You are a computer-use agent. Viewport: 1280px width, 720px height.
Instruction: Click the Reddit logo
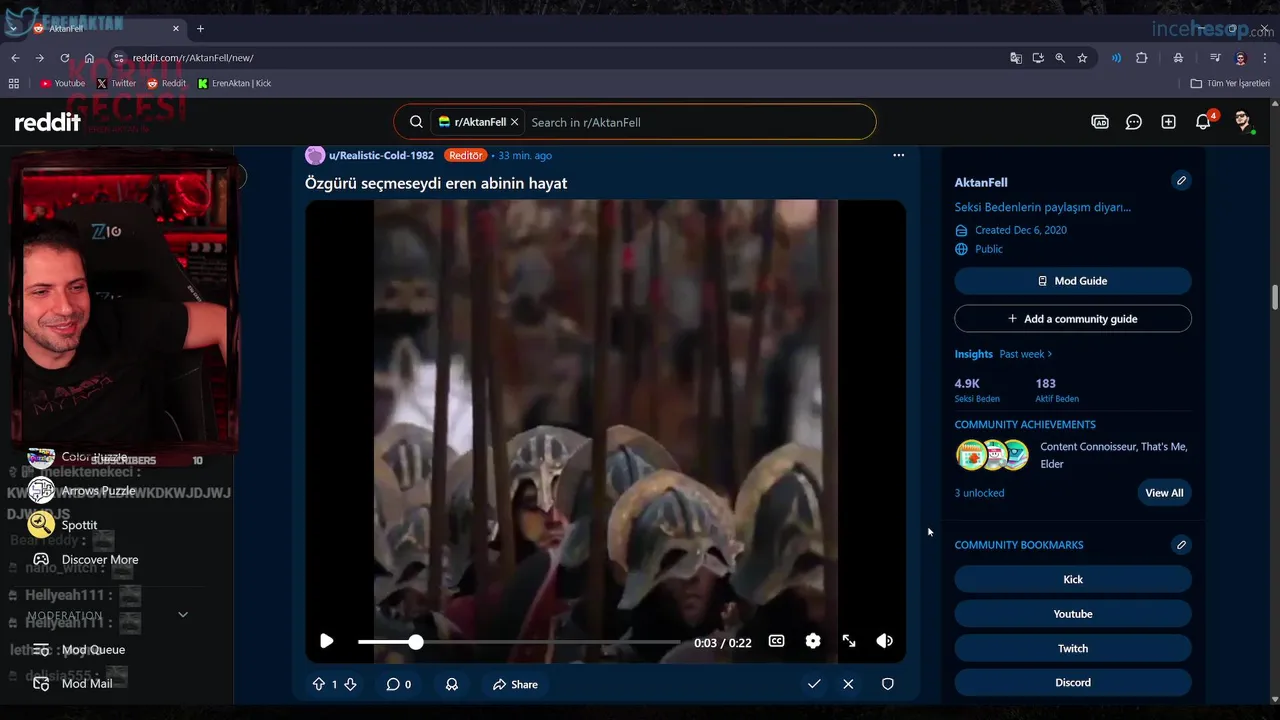tap(47, 122)
